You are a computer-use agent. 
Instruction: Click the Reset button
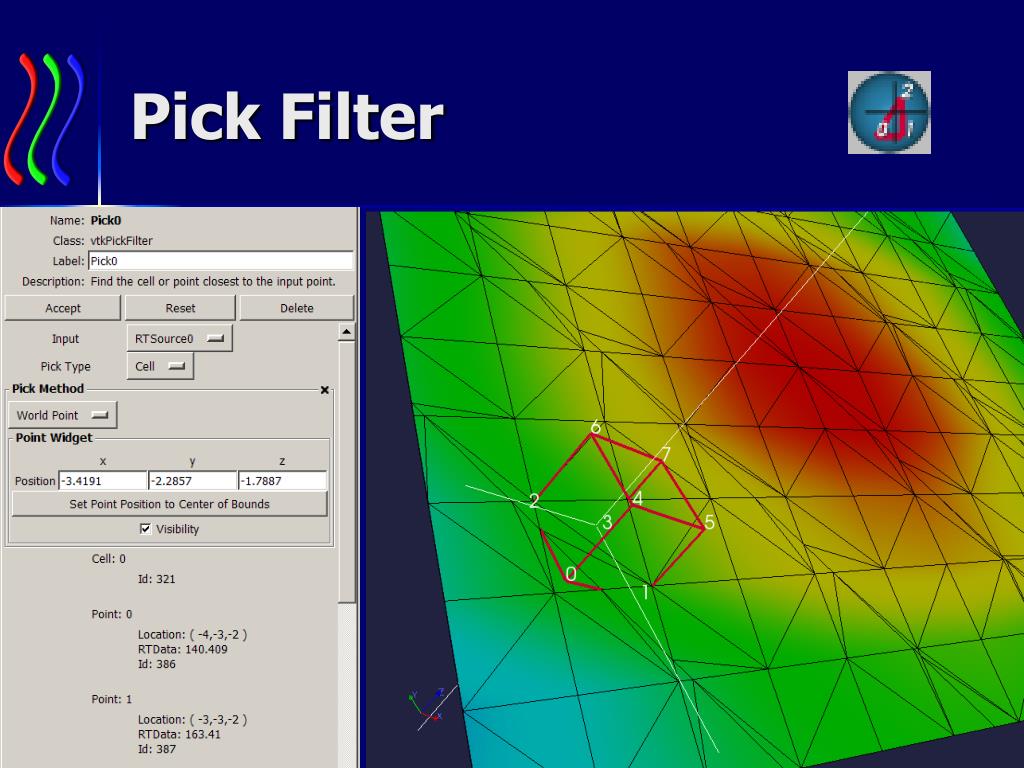coord(180,308)
